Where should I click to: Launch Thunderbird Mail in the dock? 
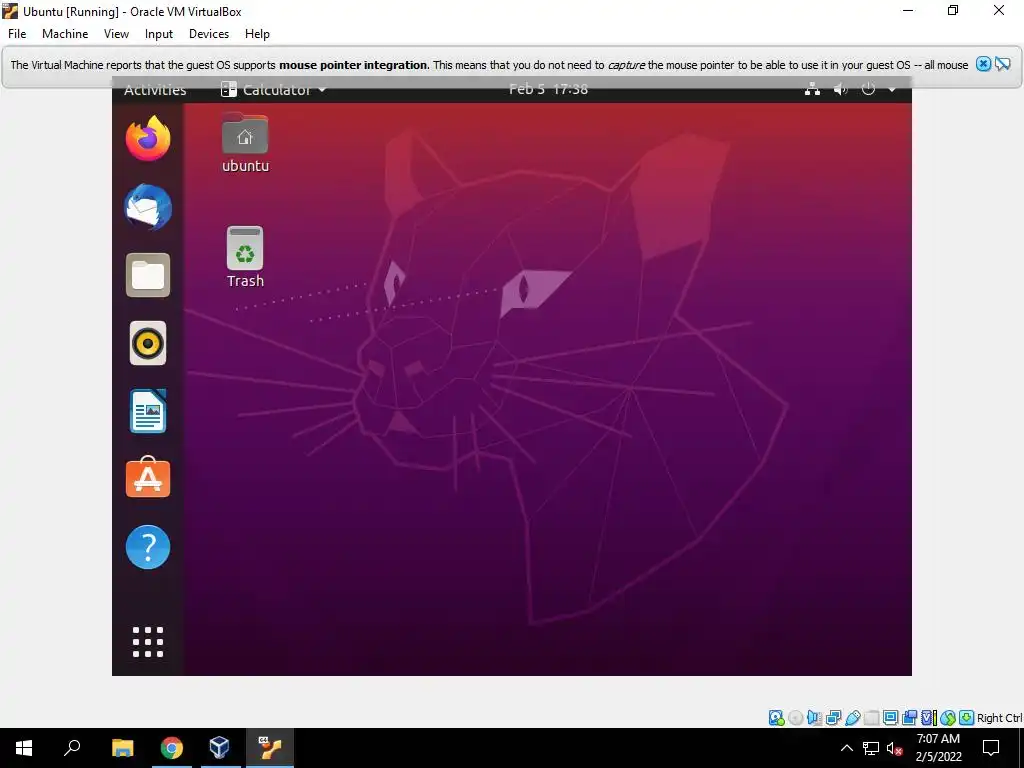pos(148,208)
